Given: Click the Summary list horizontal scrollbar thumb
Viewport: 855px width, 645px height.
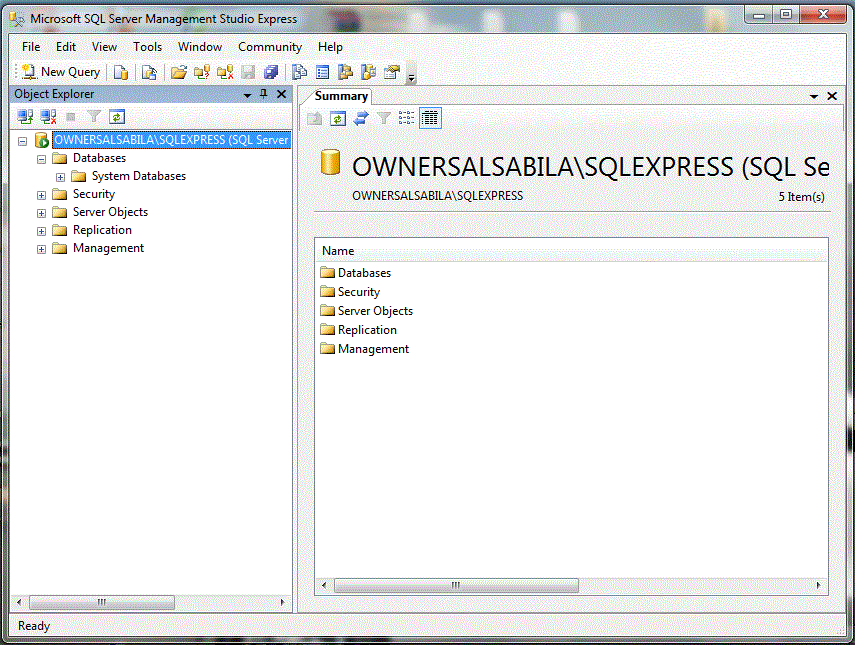Looking at the screenshot, I should click(456, 586).
